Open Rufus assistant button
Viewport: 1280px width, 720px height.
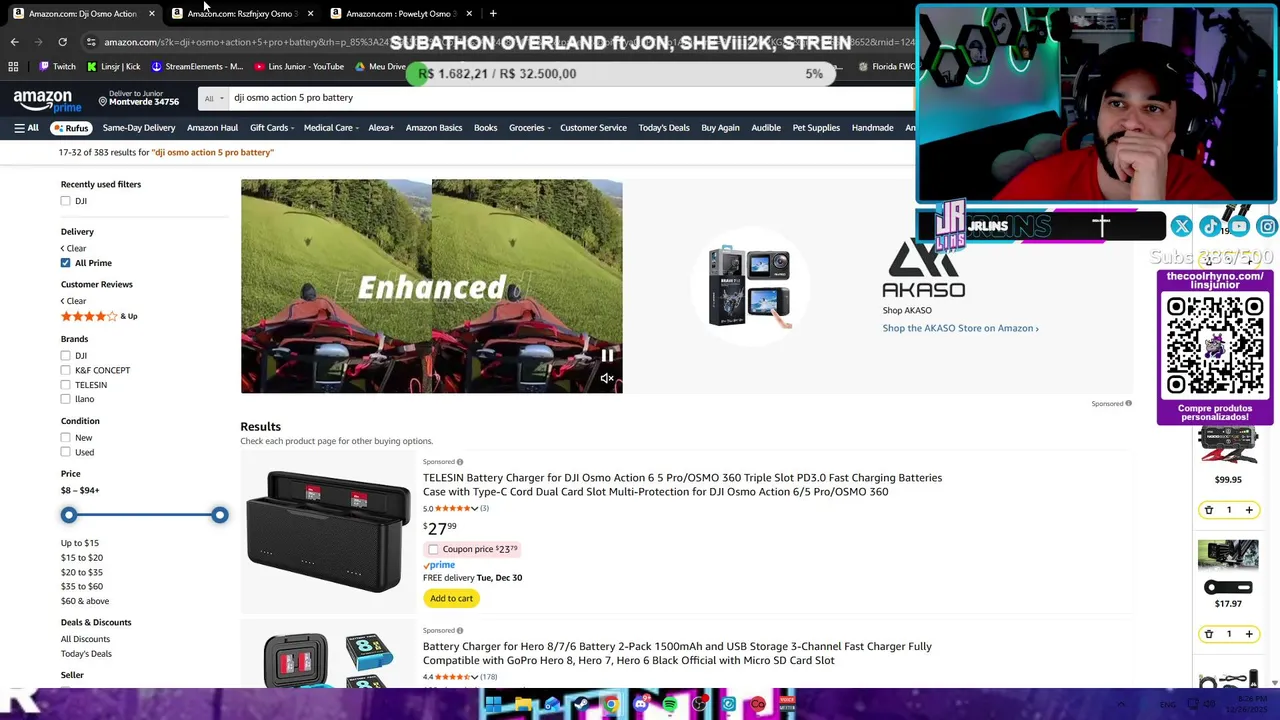pyautogui.click(x=71, y=128)
